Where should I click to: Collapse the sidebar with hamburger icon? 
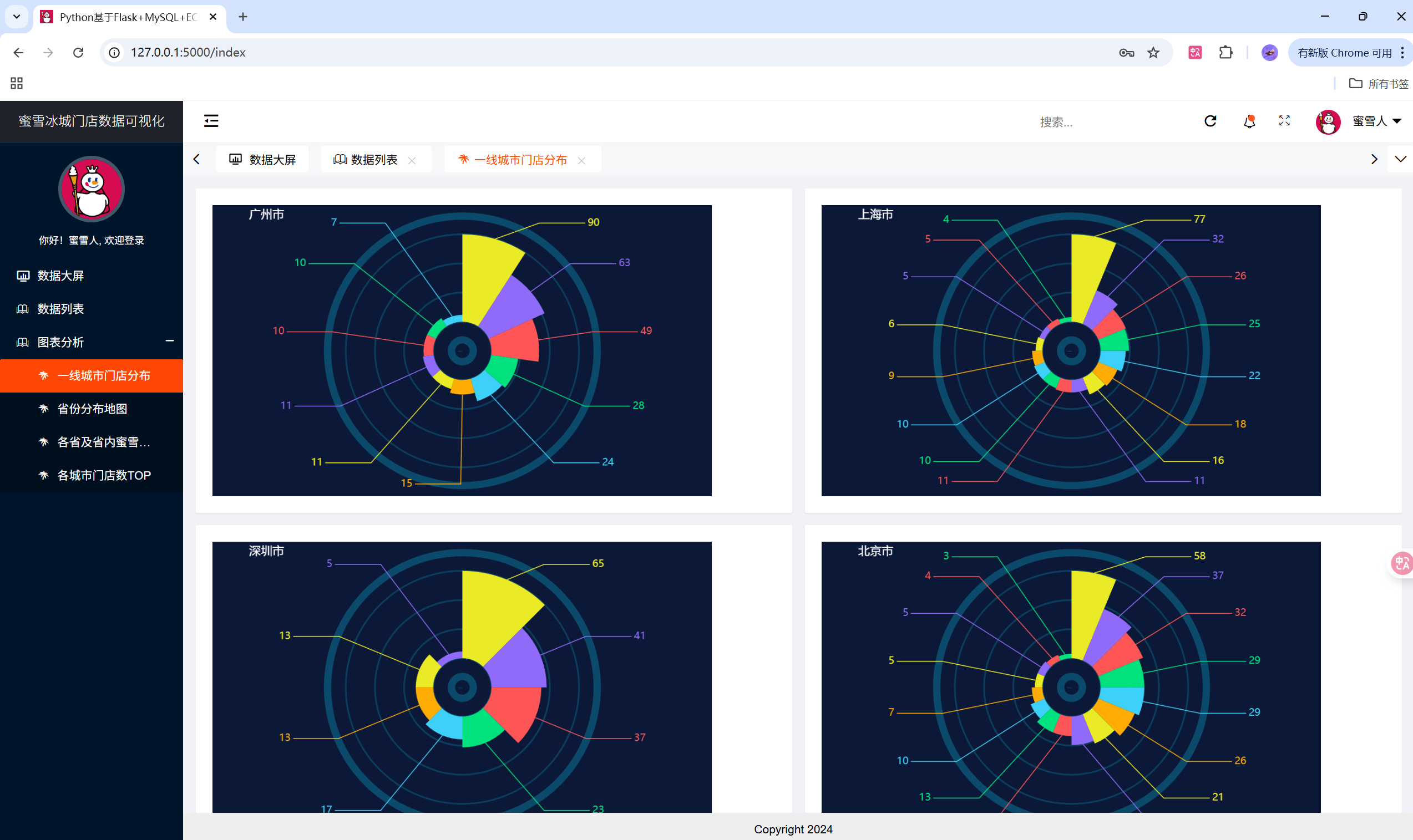[211, 120]
